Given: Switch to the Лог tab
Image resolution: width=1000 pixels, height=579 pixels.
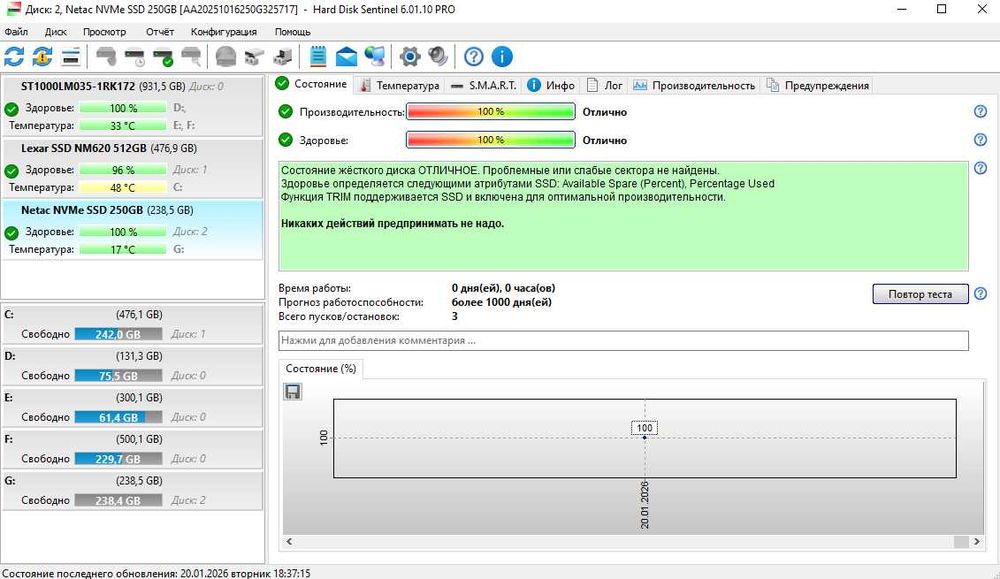Looking at the screenshot, I should click(x=605, y=85).
